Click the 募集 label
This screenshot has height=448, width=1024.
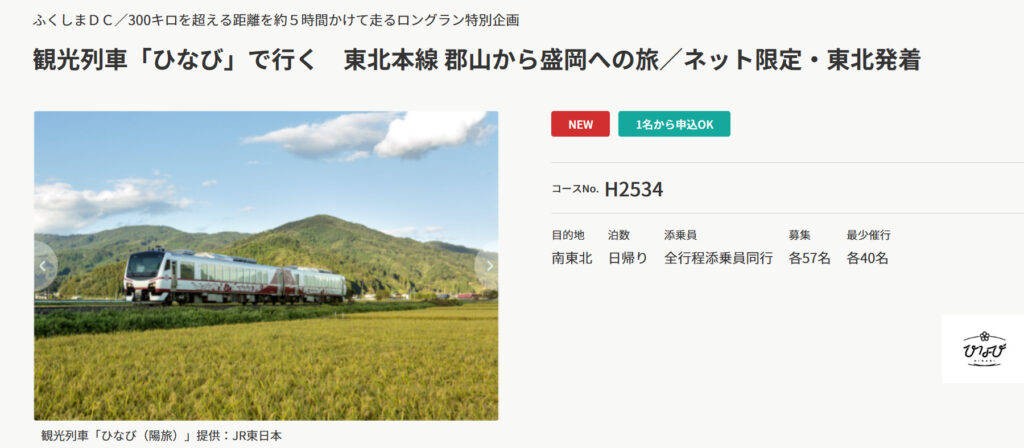(799, 235)
